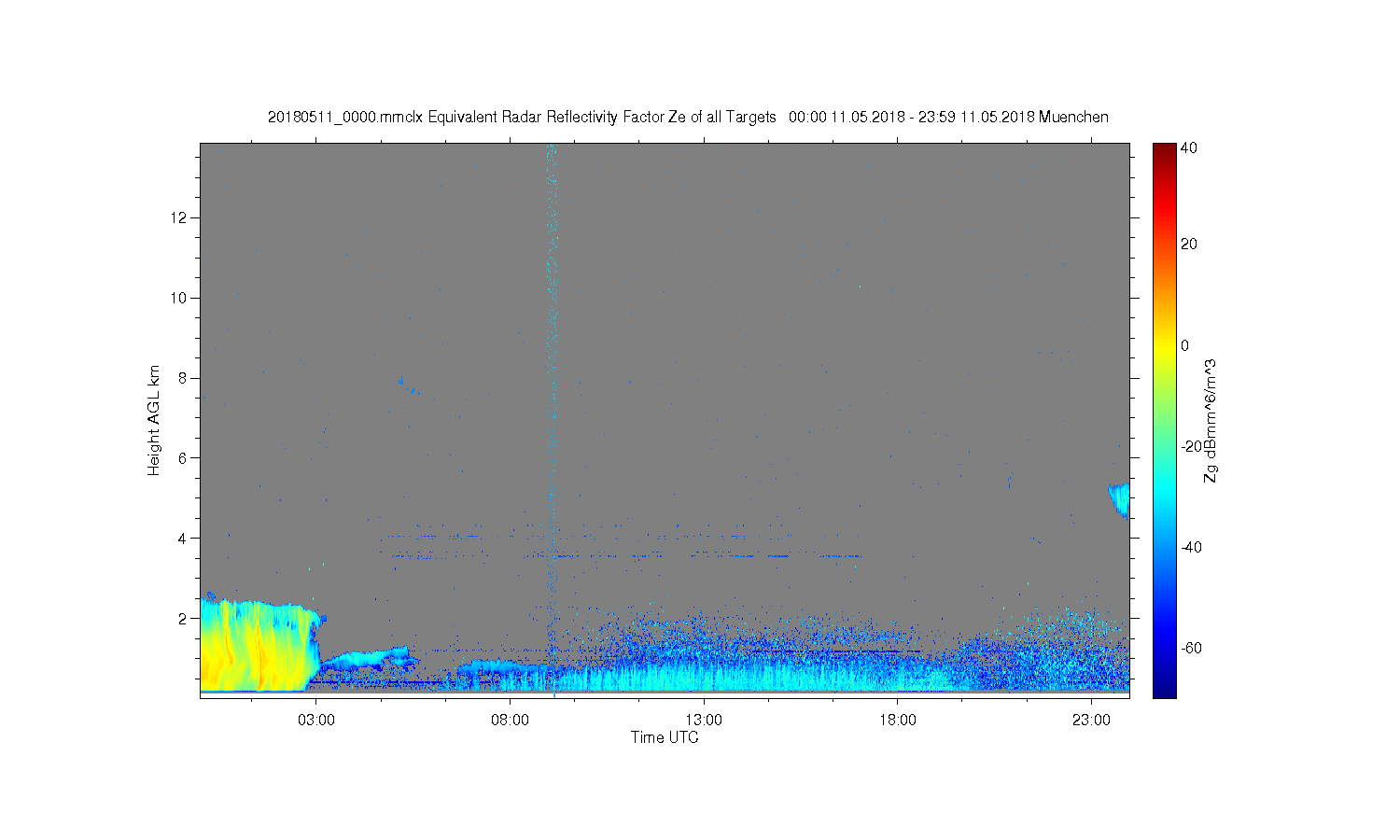Click the "Time UTC" axis label
Screen dimensions: 1400x840
tap(665, 737)
